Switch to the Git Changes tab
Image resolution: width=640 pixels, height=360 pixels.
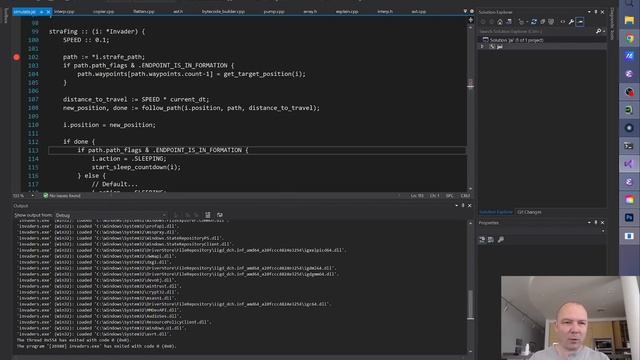529,212
